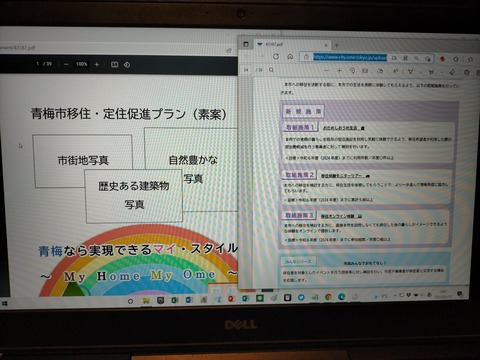Click the 歴史ある建築物 写真 box in left PDF
This screenshot has height=360, width=480.
tap(134, 195)
